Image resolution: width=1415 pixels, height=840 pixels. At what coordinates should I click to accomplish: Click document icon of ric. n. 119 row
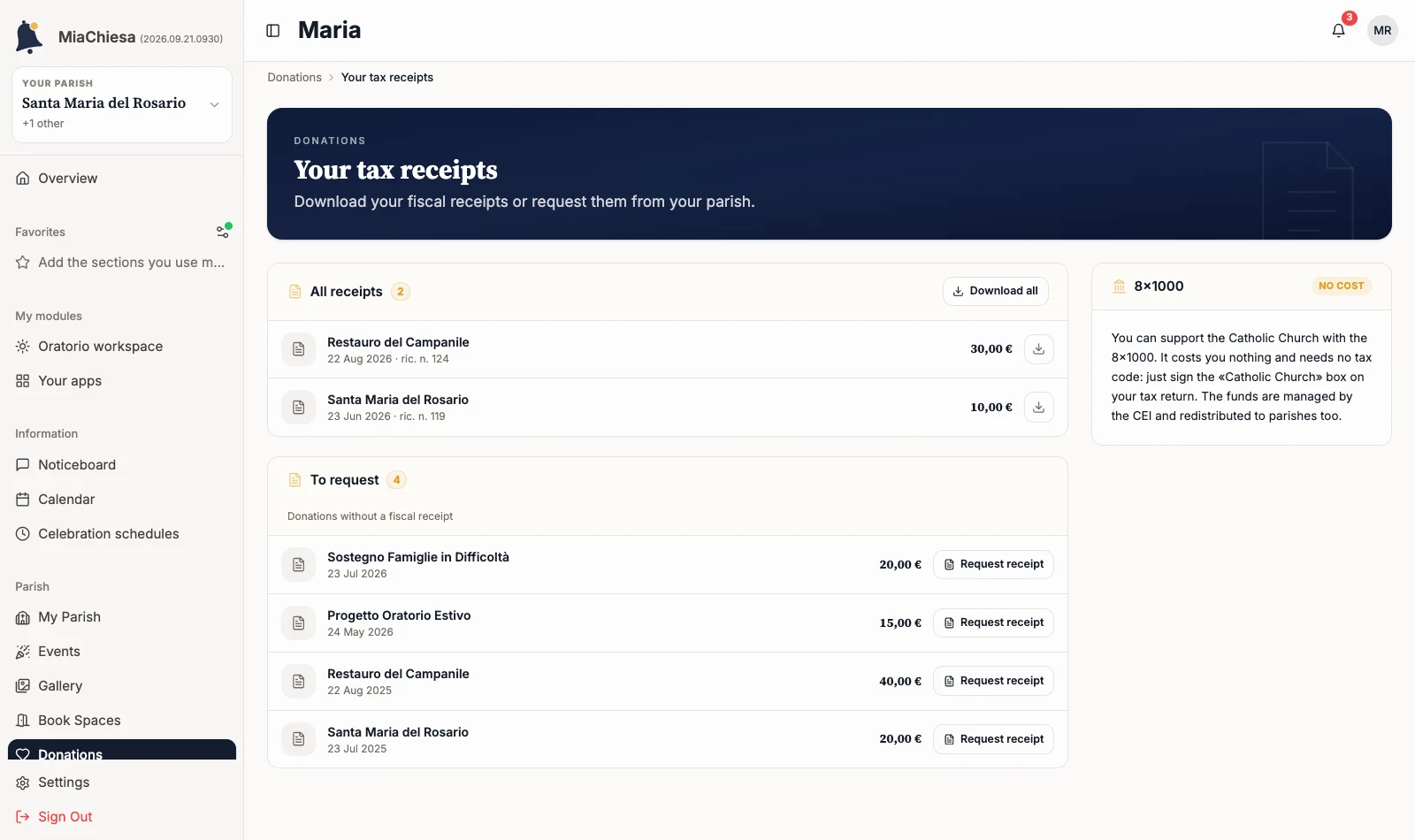299,408
